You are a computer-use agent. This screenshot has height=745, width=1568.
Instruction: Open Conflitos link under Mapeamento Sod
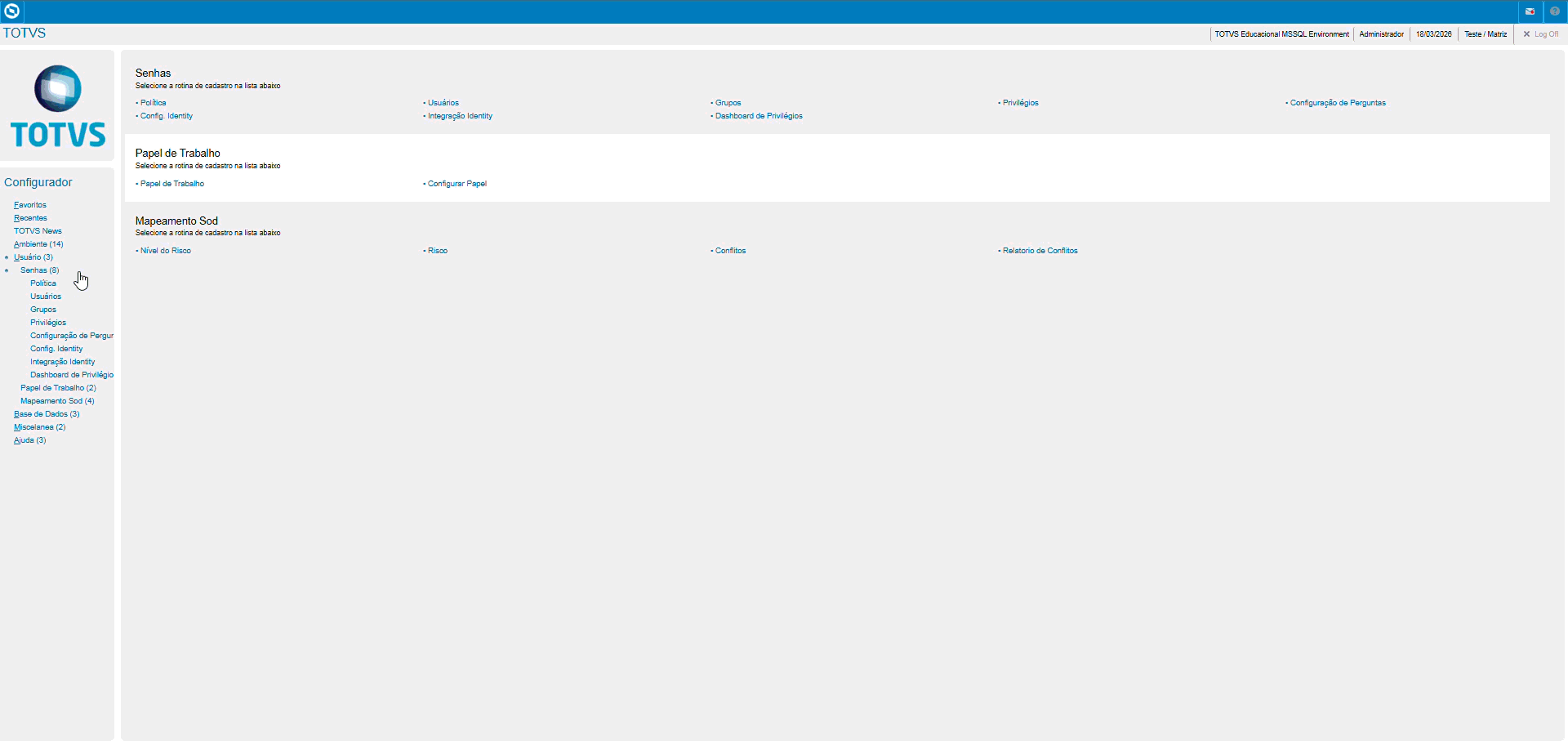[x=731, y=251]
